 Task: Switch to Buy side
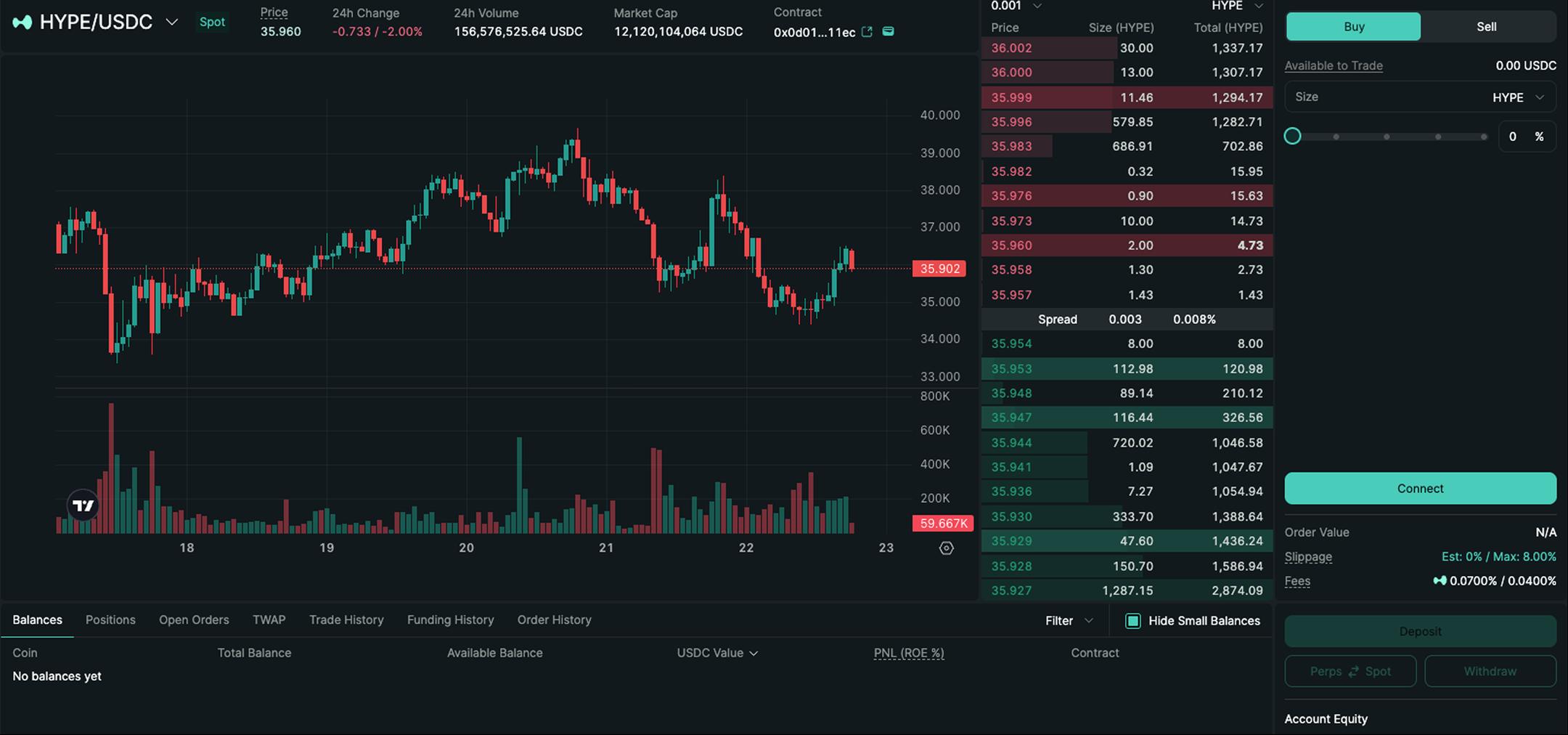click(x=1353, y=27)
